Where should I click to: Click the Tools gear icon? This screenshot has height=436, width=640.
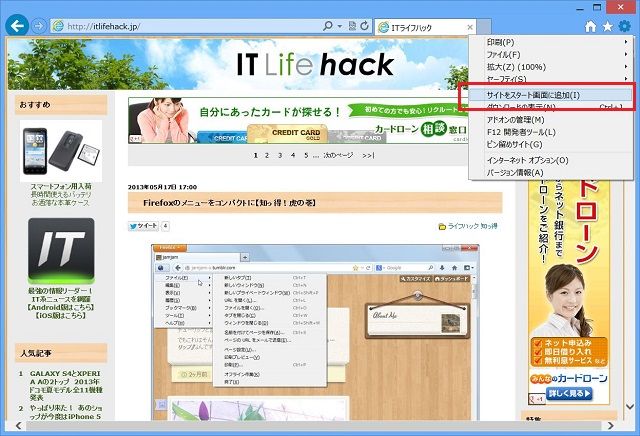(624, 27)
